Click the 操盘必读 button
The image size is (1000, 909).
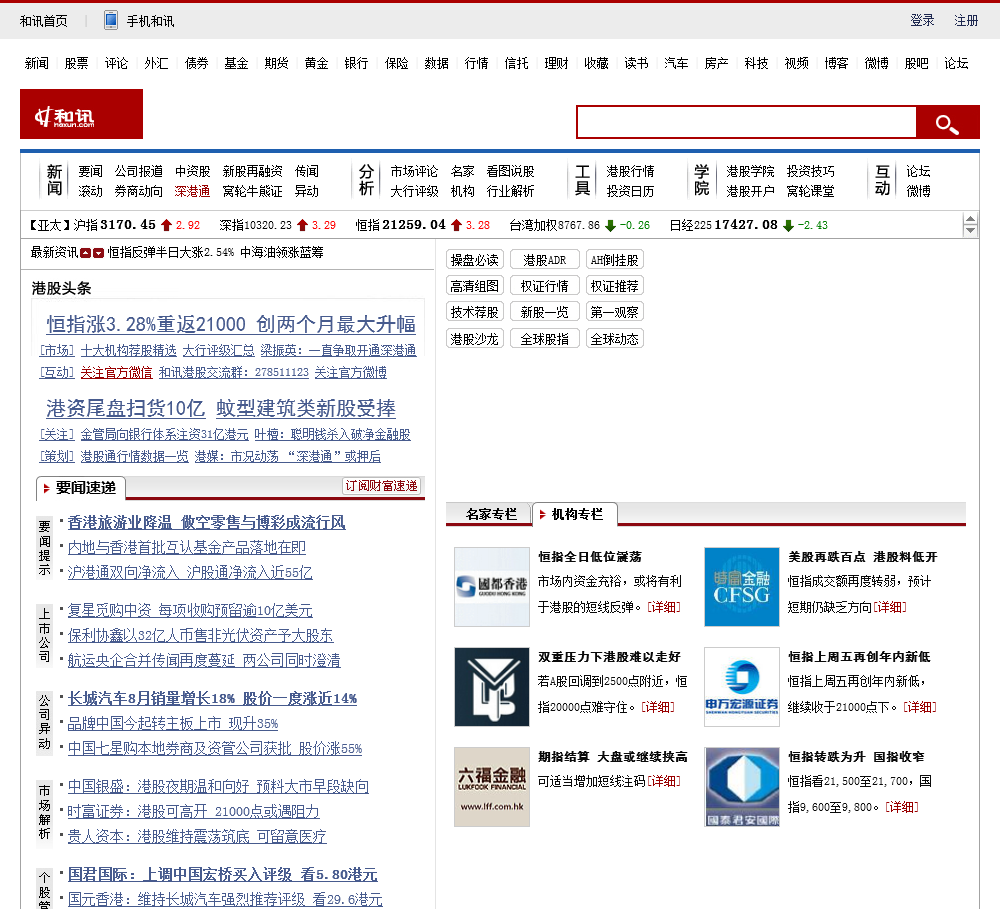pos(474,260)
